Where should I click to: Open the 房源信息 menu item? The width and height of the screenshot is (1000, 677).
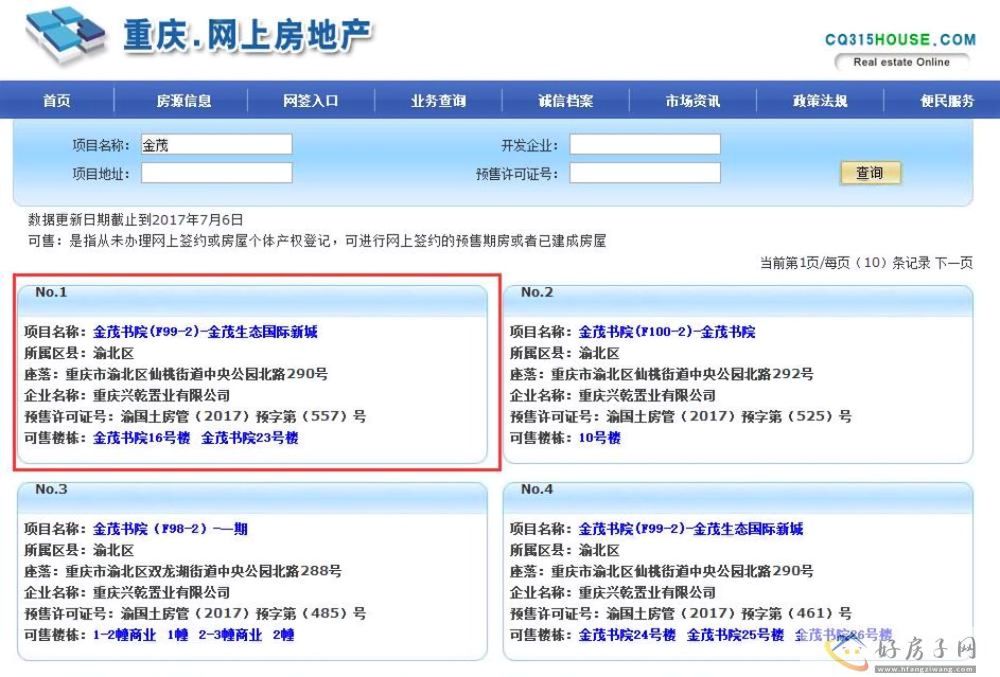184,101
